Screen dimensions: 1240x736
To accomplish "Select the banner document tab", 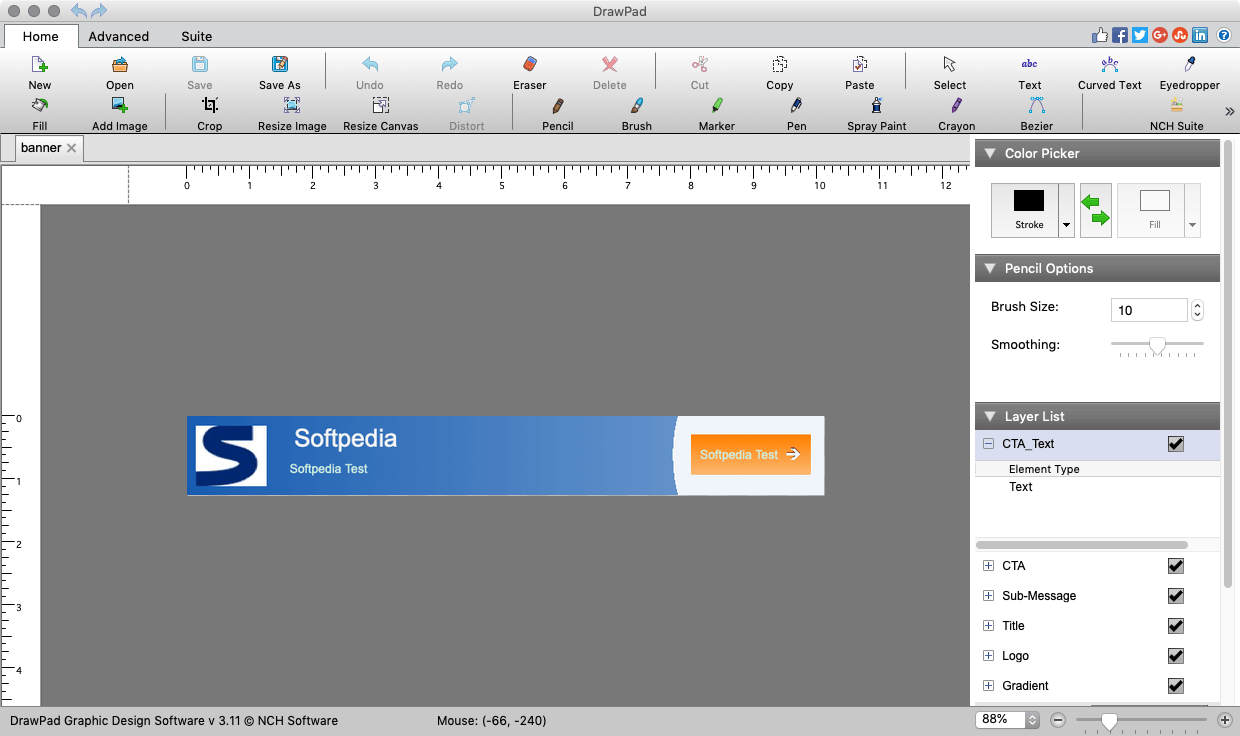I will pos(42,147).
